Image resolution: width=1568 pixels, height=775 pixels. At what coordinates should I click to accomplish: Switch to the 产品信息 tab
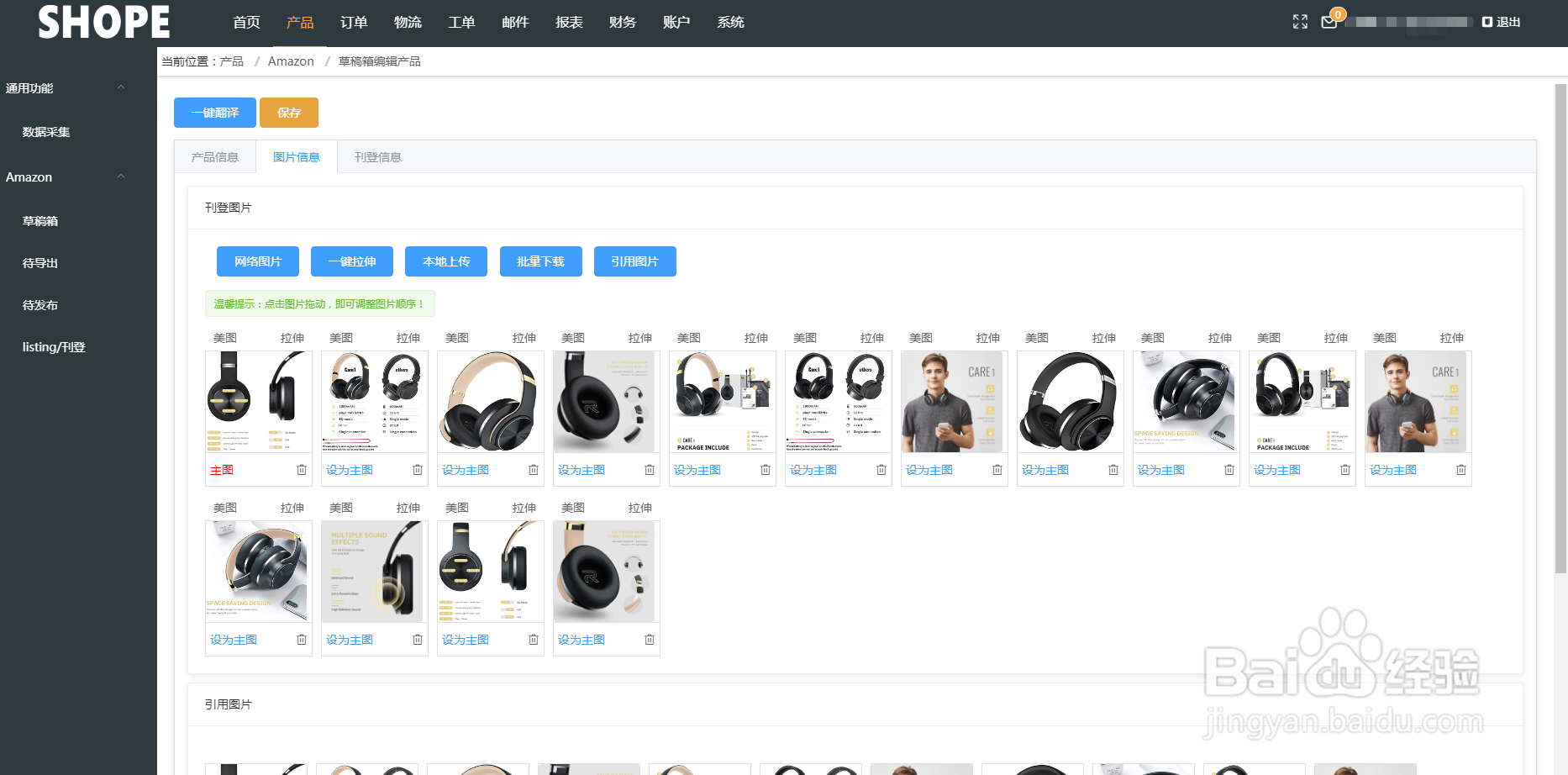pos(215,157)
